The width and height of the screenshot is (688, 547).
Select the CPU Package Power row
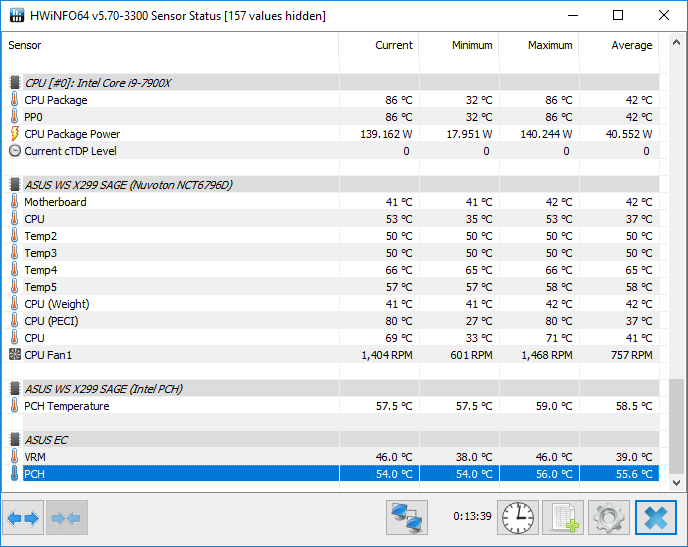point(331,134)
